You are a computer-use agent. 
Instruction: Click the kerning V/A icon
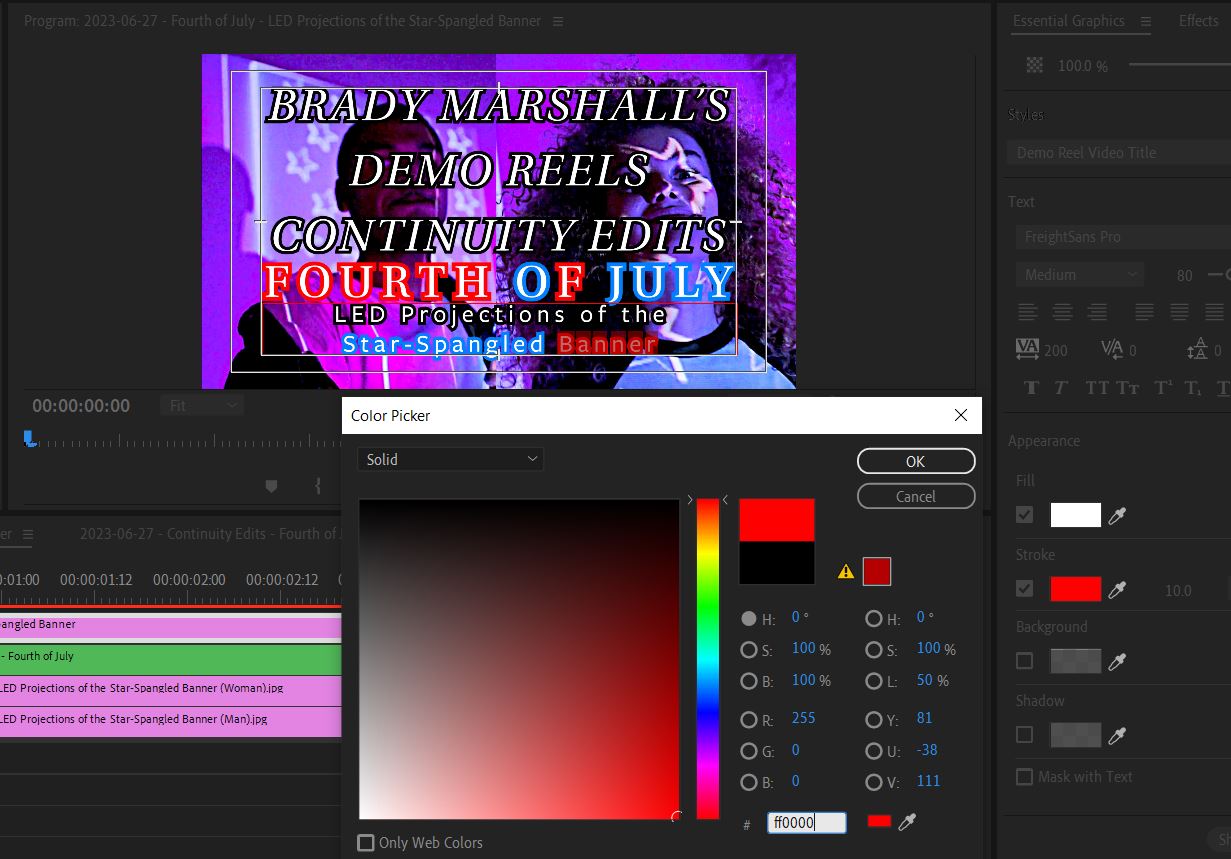[x=1111, y=349]
